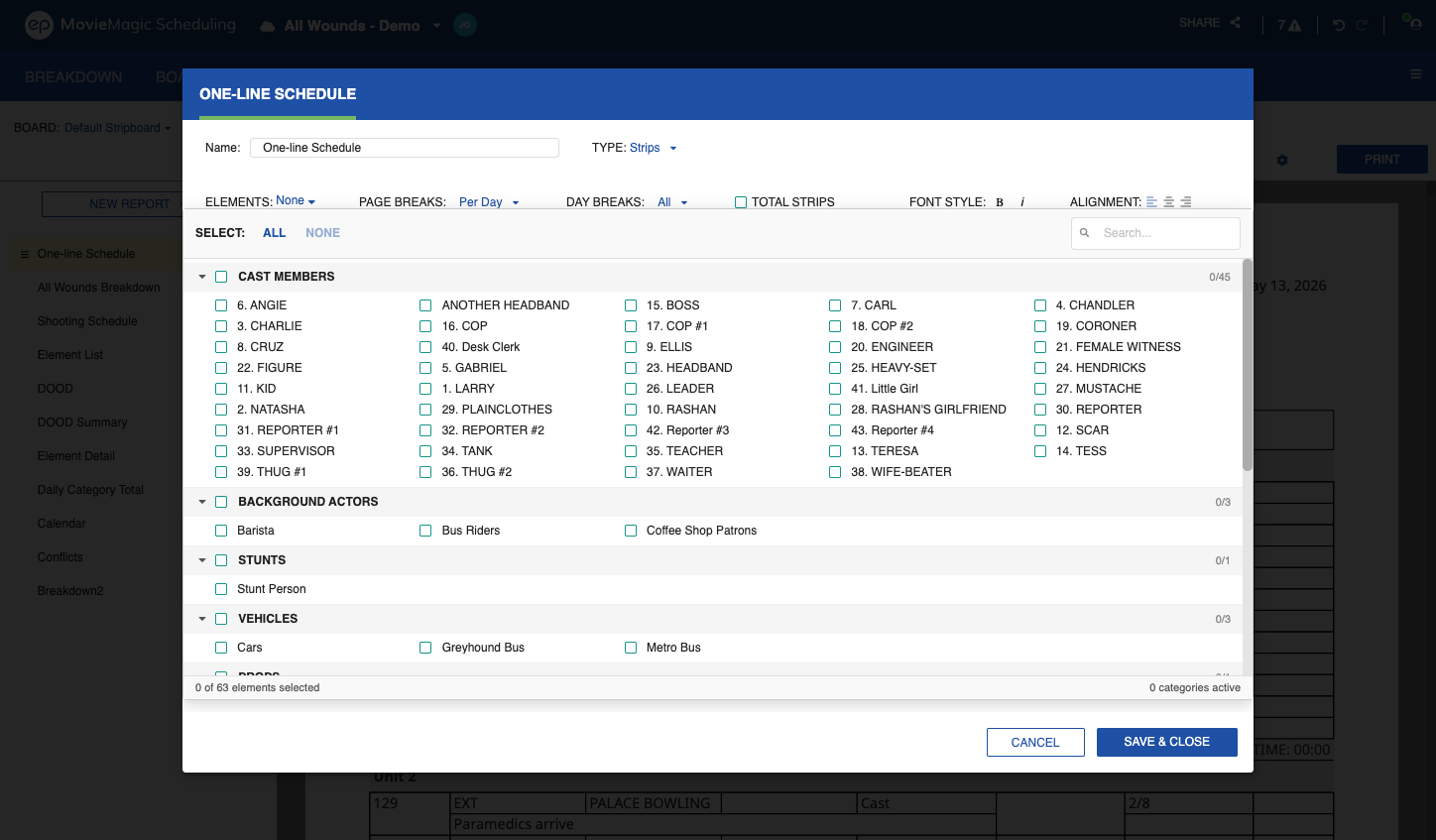Click the share icon next to SHARE
This screenshot has width=1436, height=840.
(x=1236, y=23)
